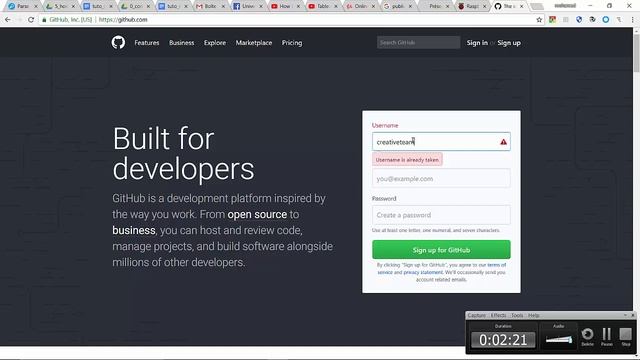Click into the Username field
The height and width of the screenshot is (360, 640).
click(x=441, y=142)
